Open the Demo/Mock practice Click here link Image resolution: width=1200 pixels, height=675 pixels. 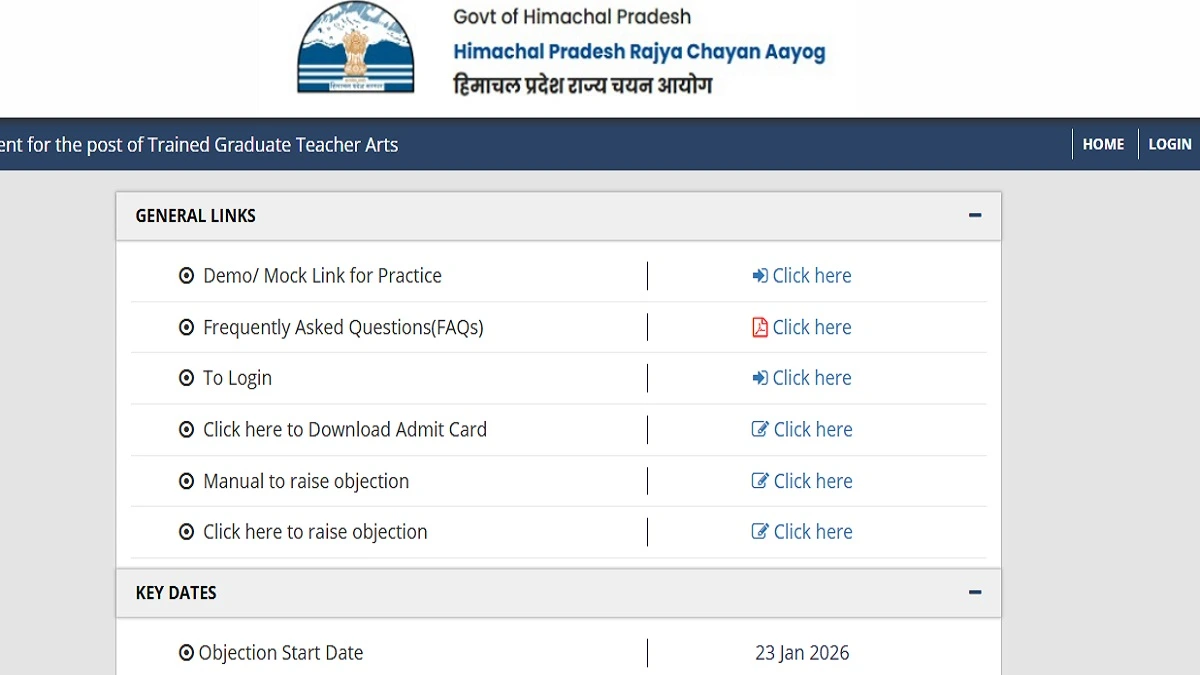coord(812,275)
